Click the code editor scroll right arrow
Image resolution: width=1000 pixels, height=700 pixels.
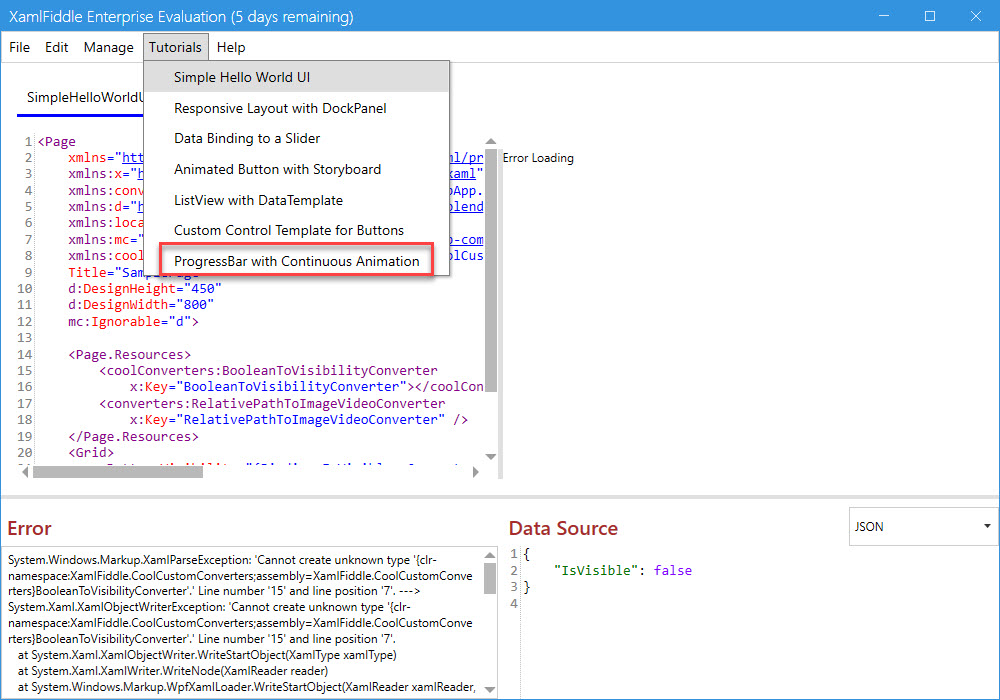click(x=475, y=472)
